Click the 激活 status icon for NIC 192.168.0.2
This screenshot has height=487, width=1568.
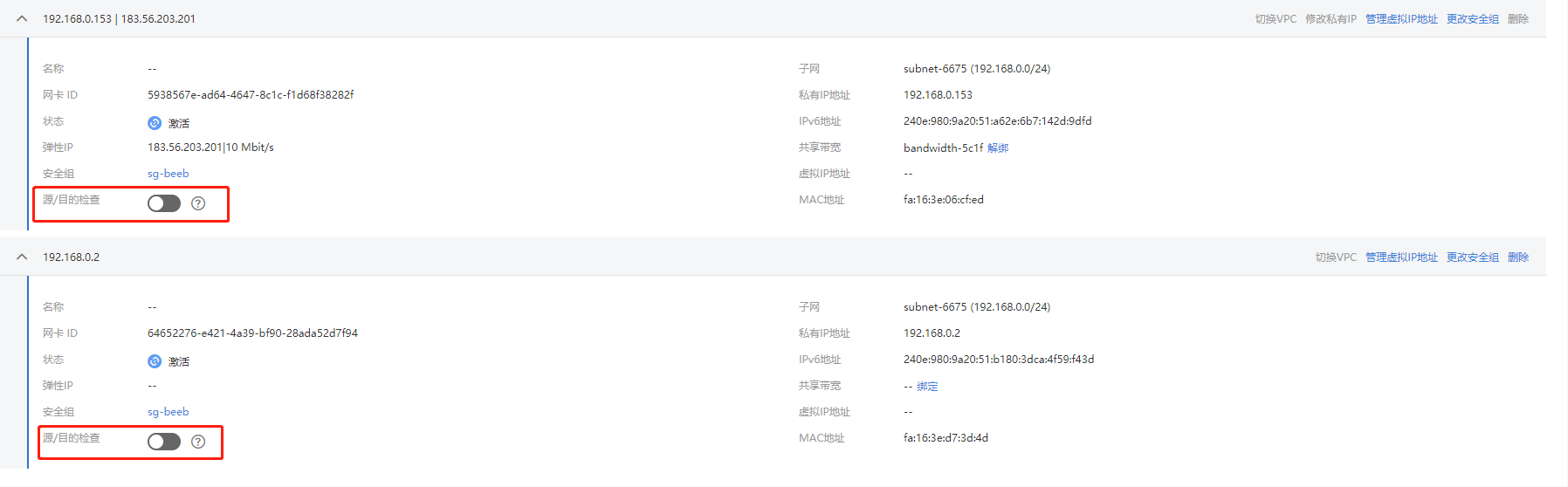point(155,361)
